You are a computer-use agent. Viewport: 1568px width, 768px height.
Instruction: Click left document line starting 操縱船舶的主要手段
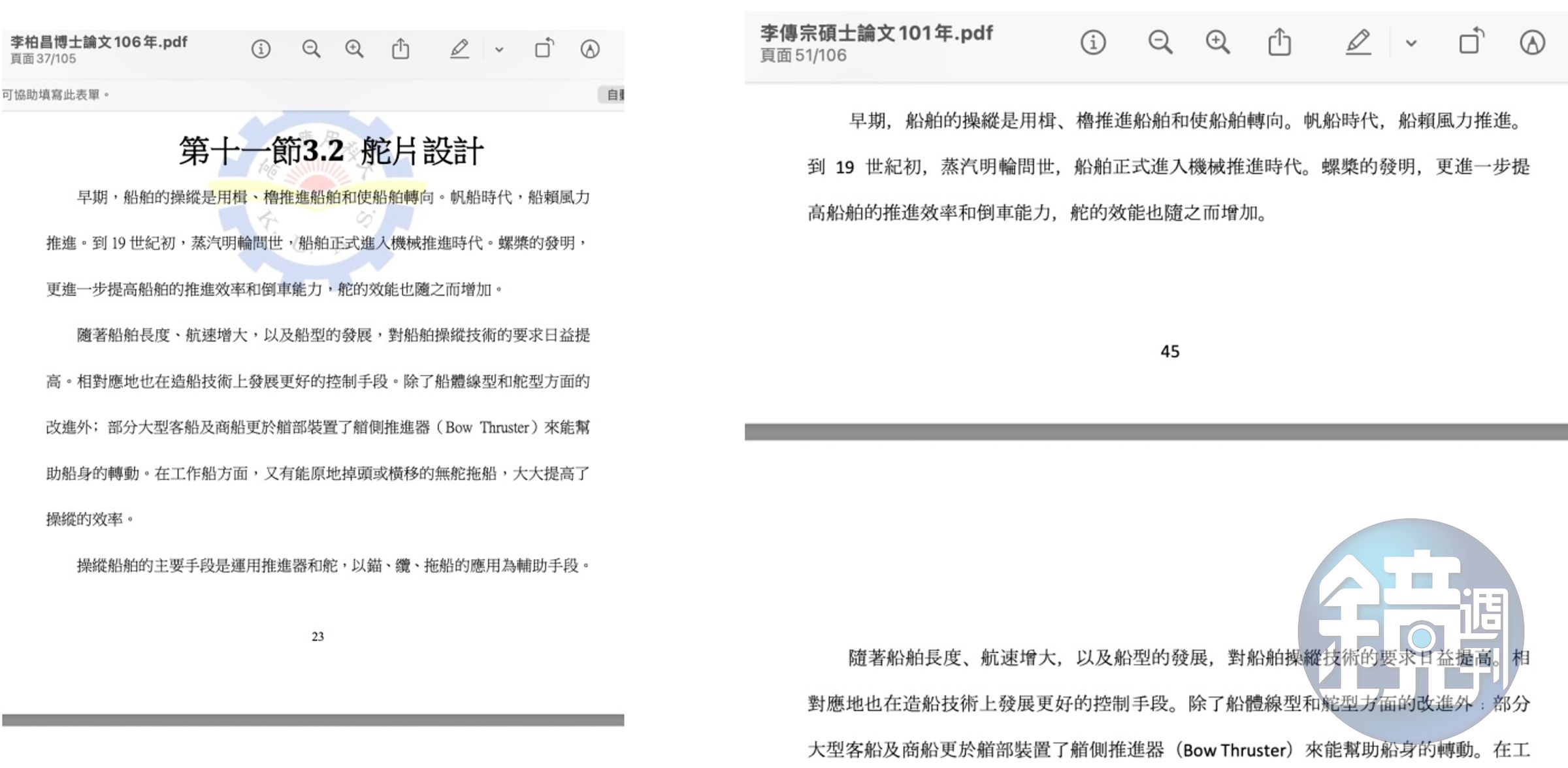tap(333, 565)
